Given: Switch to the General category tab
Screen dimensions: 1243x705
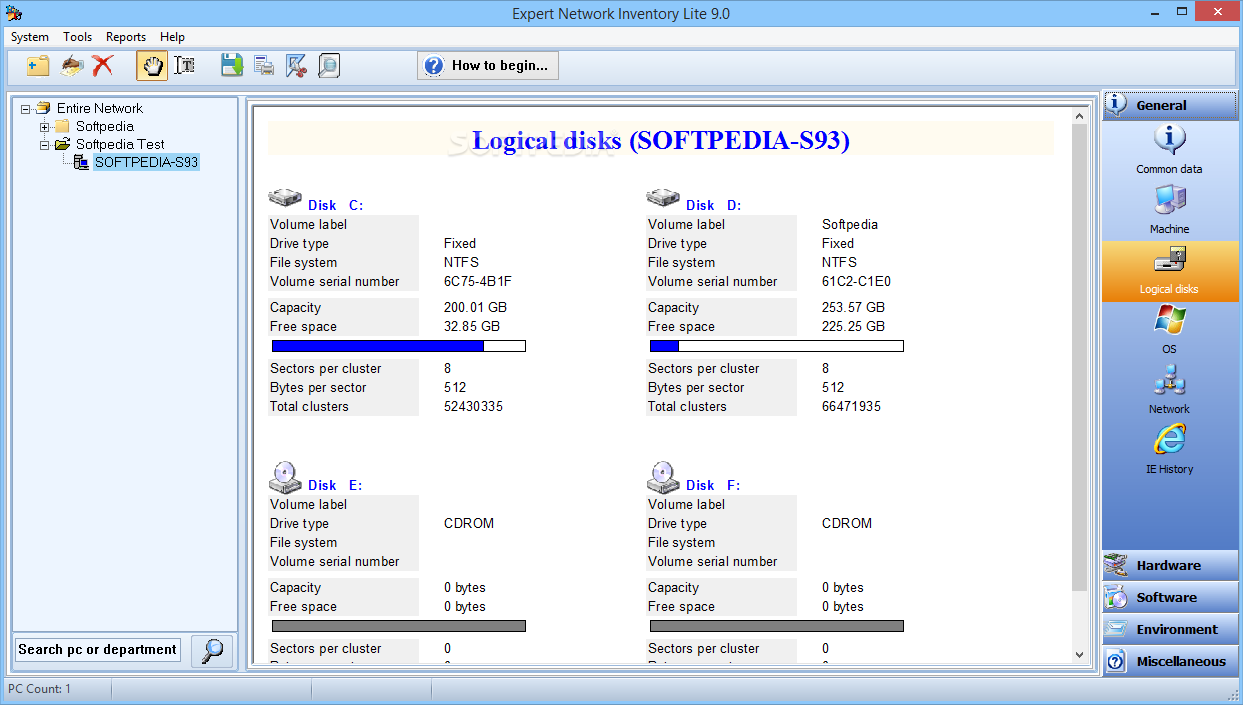Looking at the screenshot, I should click(1170, 105).
